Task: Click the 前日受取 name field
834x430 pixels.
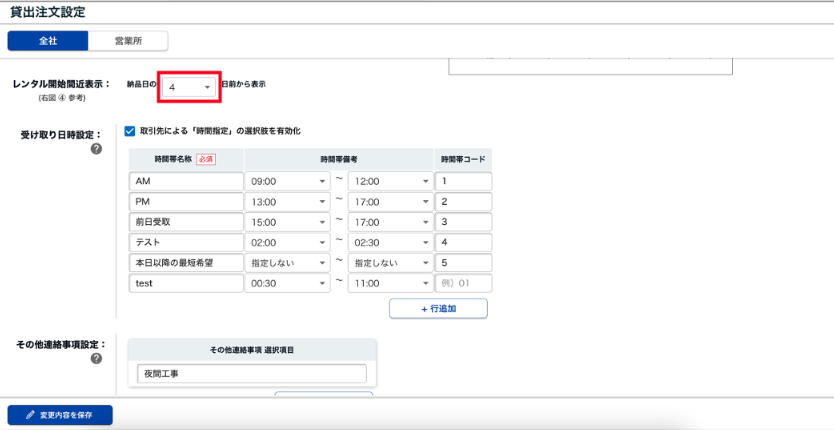Action: [x=186, y=222]
